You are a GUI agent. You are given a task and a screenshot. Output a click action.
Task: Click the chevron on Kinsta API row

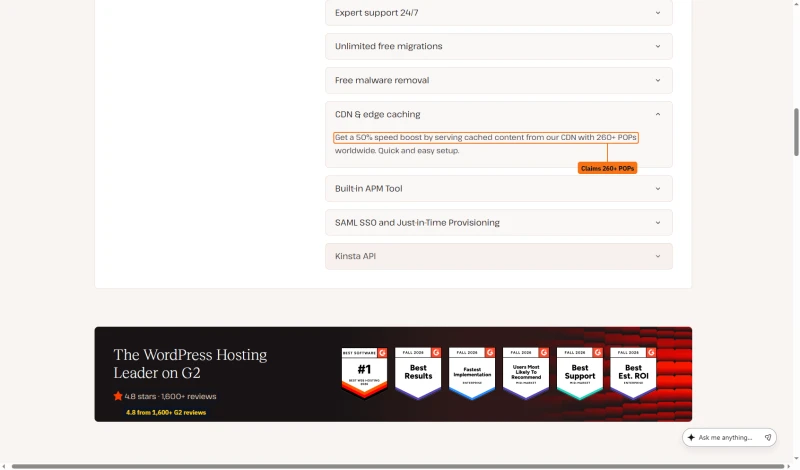pyautogui.click(x=658, y=256)
